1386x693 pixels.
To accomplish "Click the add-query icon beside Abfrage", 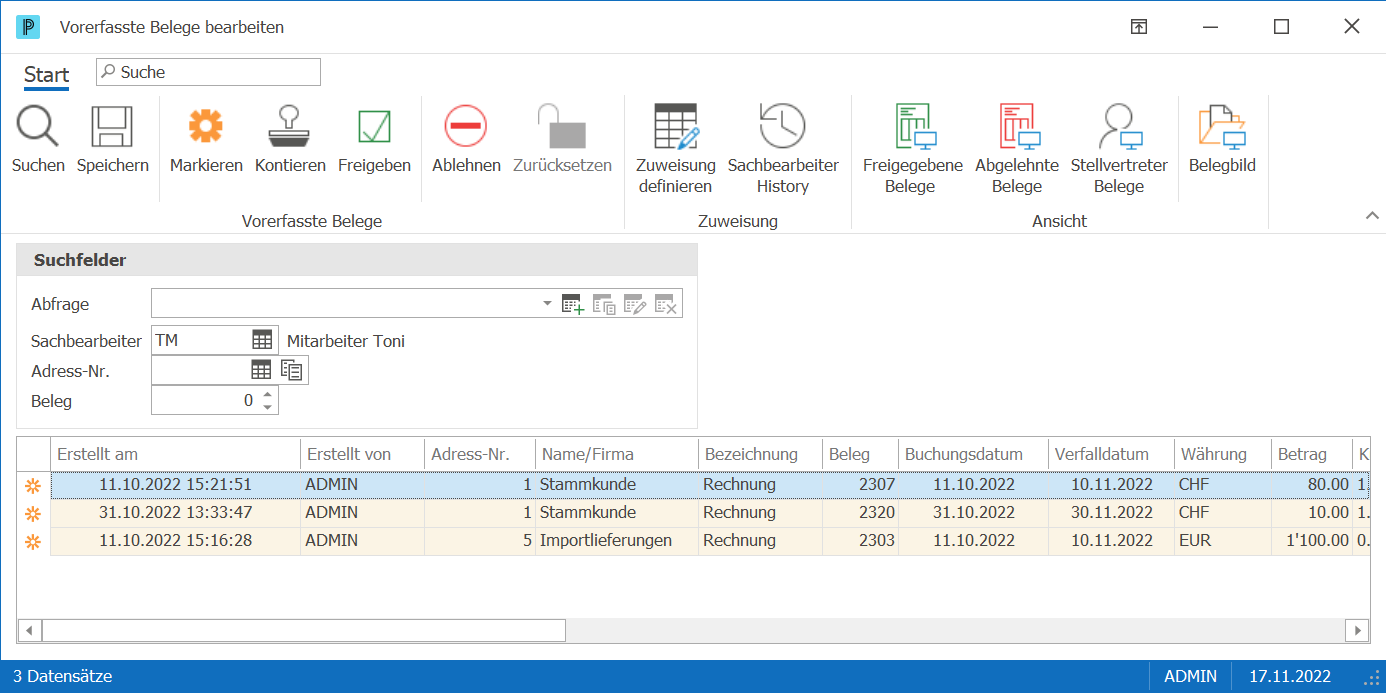I will click(573, 304).
